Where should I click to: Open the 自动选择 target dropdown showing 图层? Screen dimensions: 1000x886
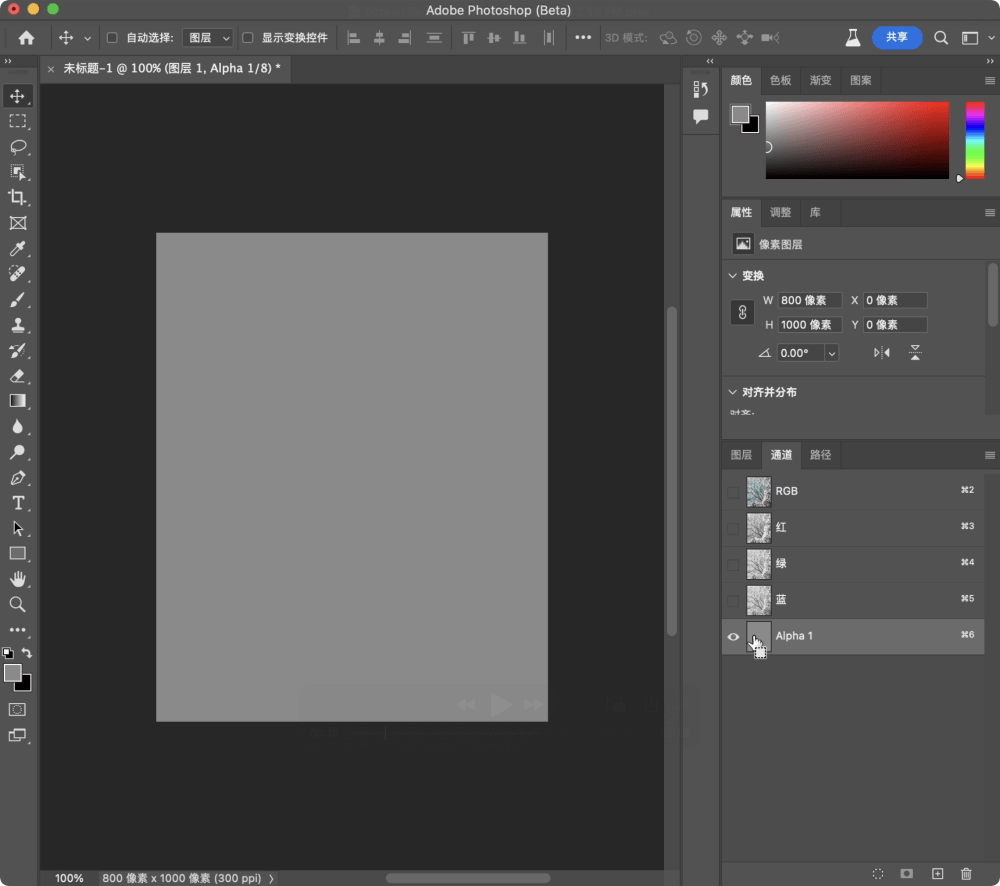[207, 37]
